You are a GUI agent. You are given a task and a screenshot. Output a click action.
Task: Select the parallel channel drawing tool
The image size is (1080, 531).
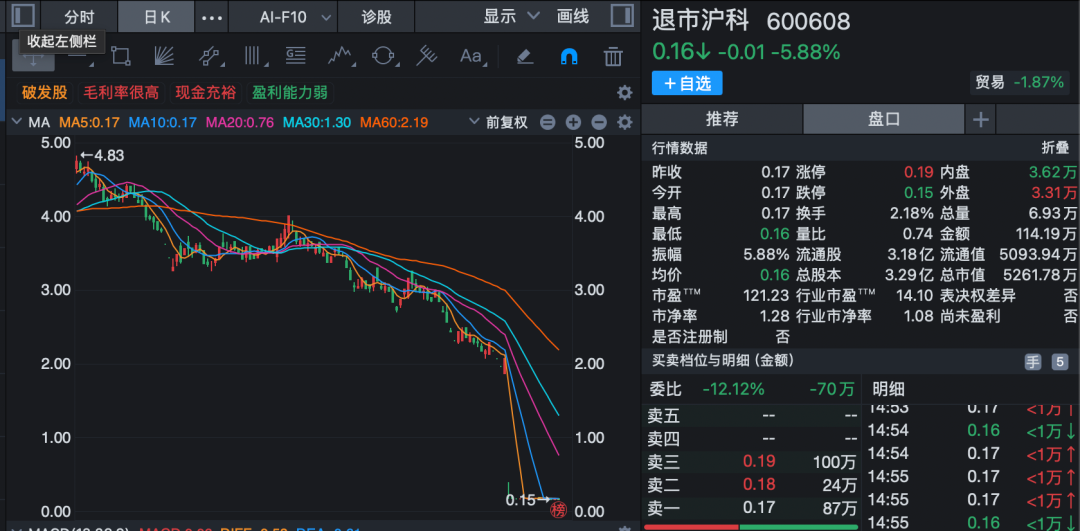coord(208,56)
